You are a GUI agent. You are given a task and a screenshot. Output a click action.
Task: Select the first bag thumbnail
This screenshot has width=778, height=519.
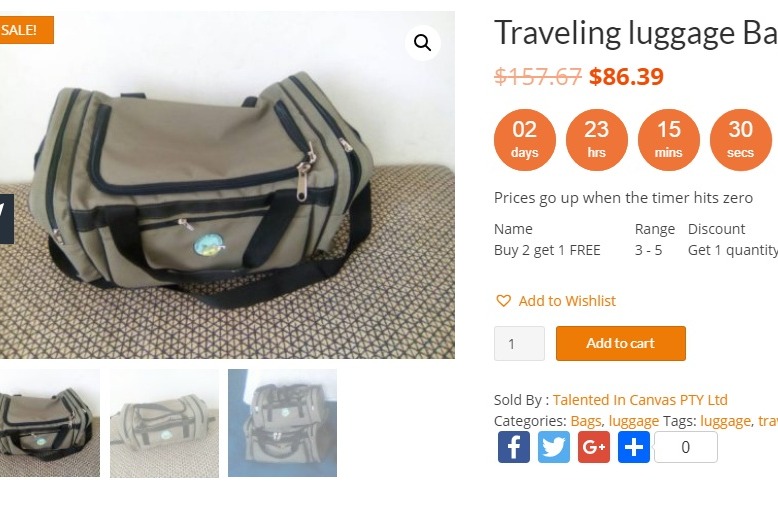click(50, 423)
